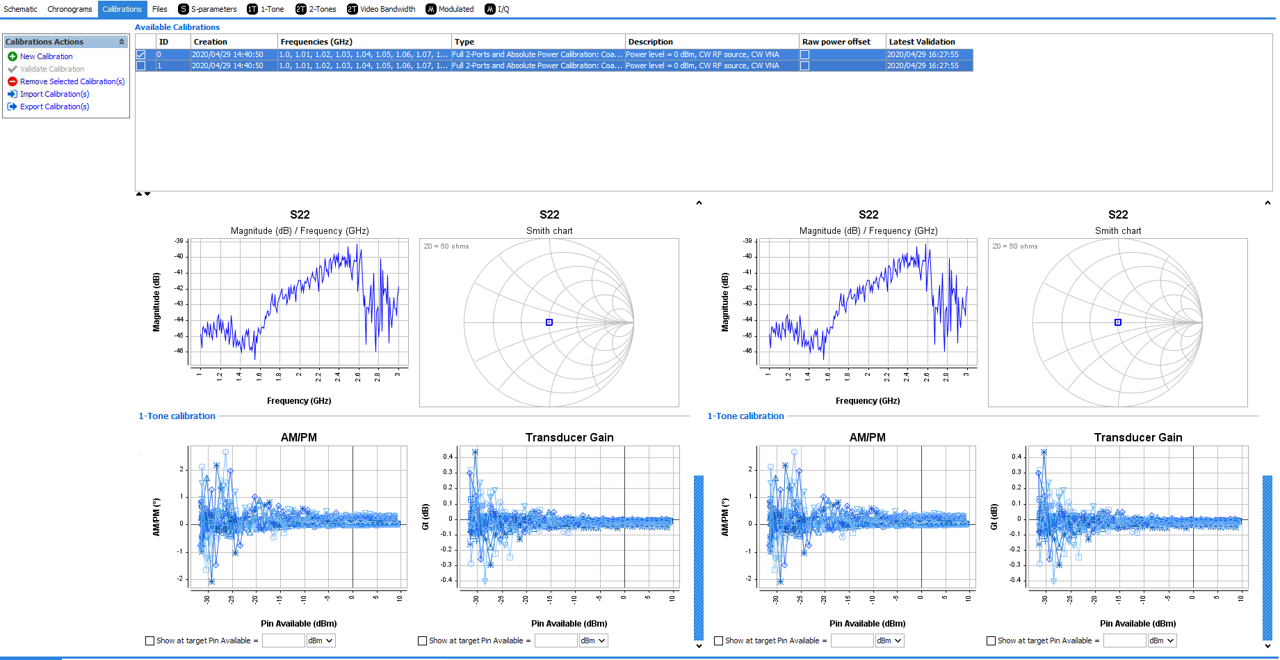Image resolution: width=1280 pixels, height=660 pixels.
Task: Click the Frequencies cell of calibration ID 0
Action: coord(364,55)
